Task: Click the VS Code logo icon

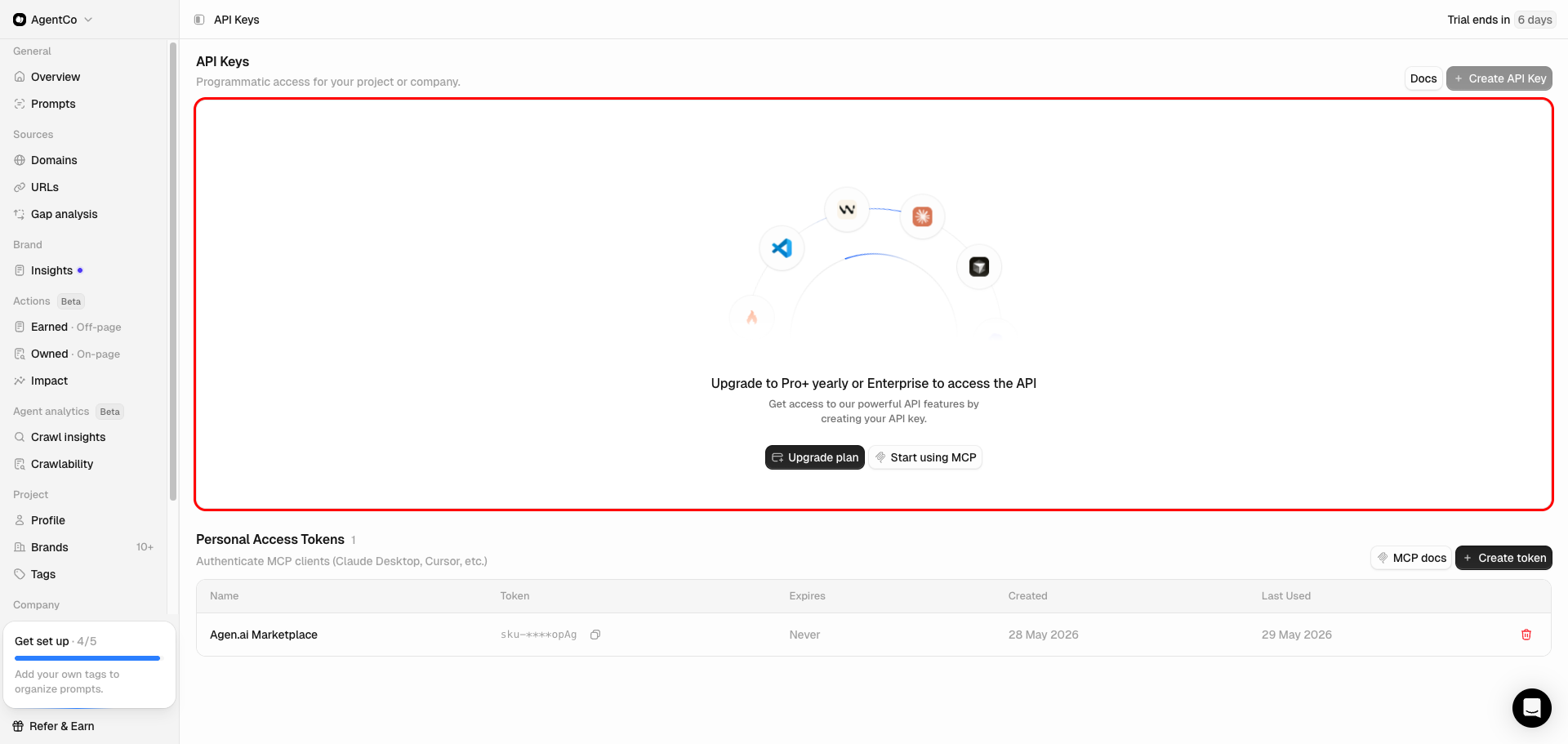Action: click(x=782, y=247)
